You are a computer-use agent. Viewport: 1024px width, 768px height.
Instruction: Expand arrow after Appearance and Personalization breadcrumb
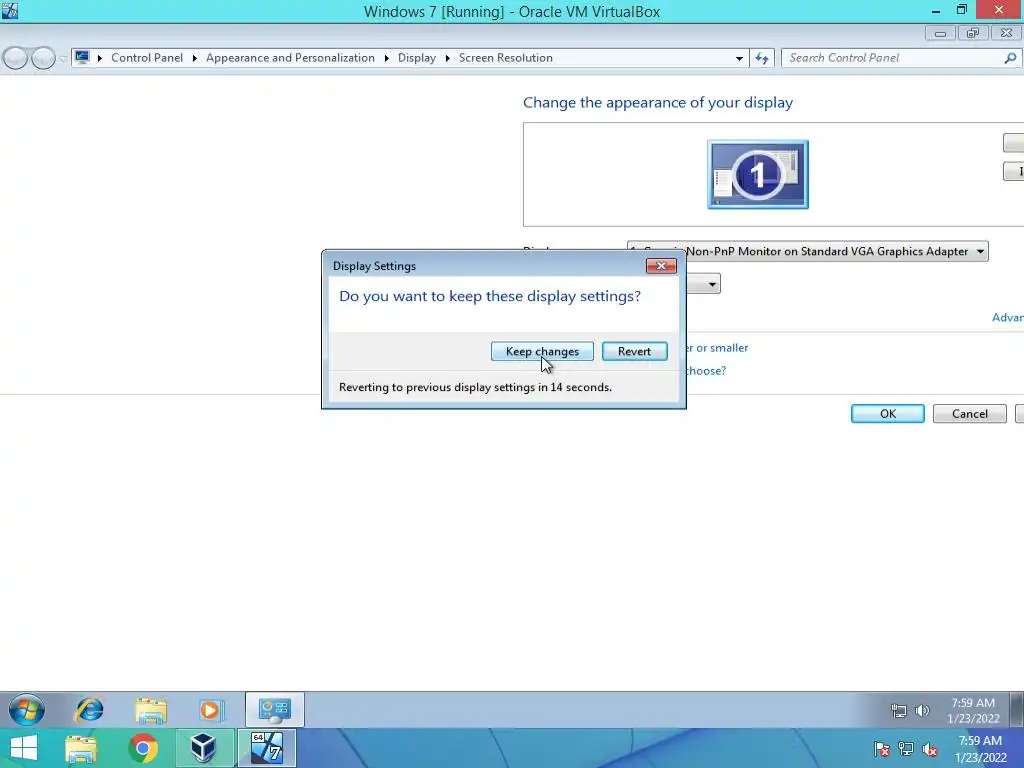coord(386,58)
